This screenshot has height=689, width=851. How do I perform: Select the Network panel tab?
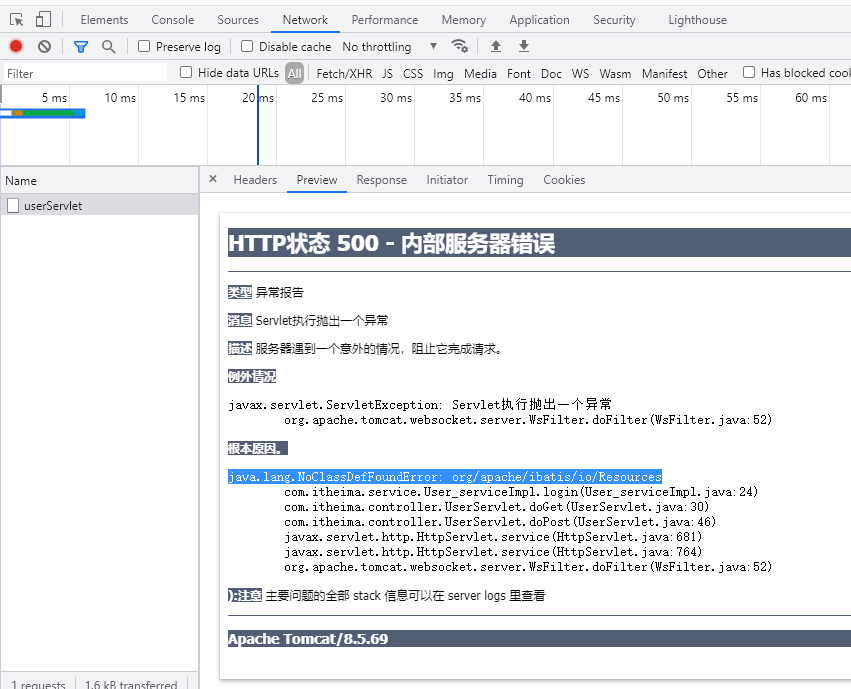pyautogui.click(x=305, y=20)
